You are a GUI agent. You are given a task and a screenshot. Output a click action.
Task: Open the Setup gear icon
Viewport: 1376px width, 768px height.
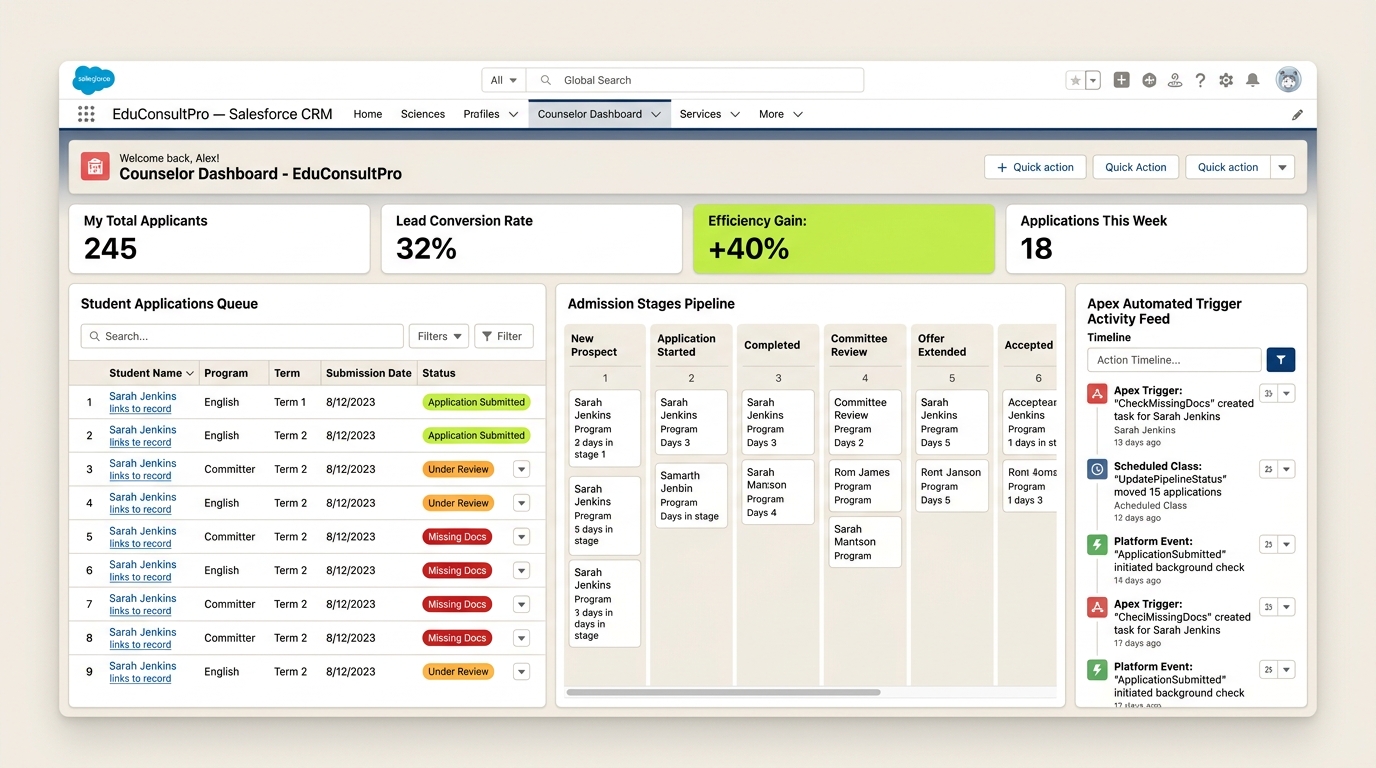coord(1226,80)
